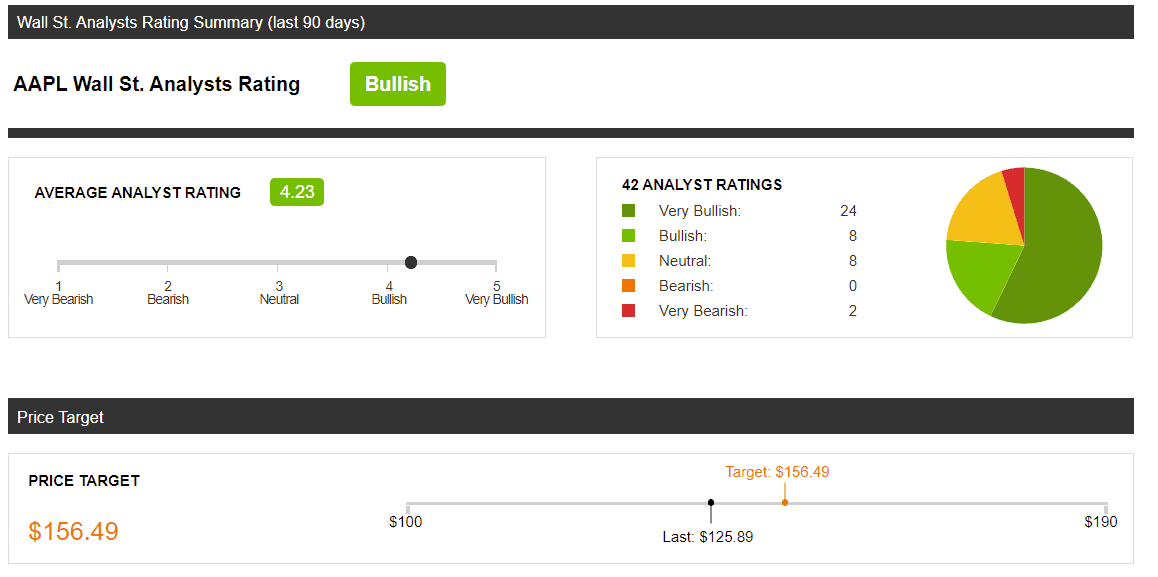The image size is (1158, 577).
Task: Click the 4.23 average rating badge
Action: (x=297, y=192)
